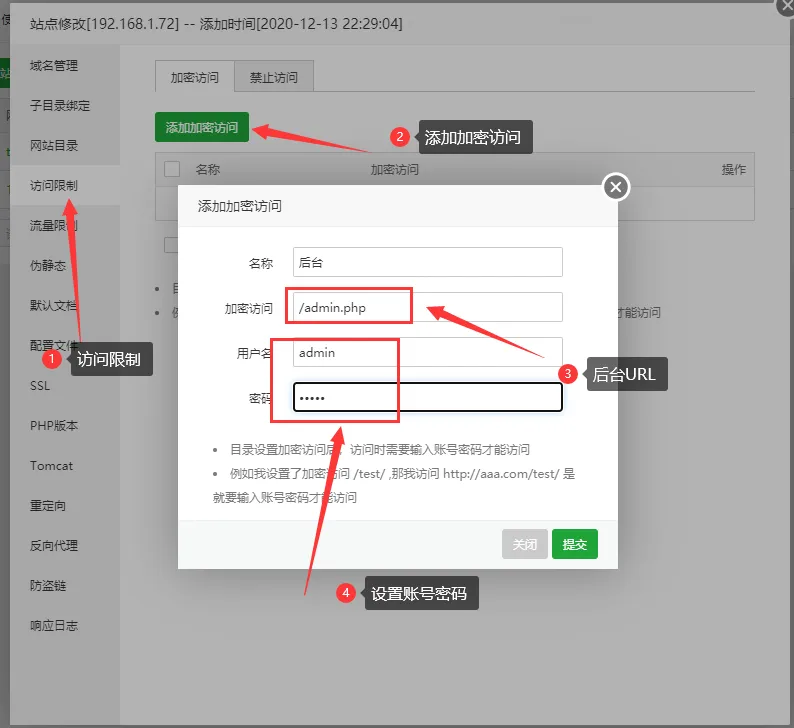This screenshot has width=794, height=728.
Task: Select SSL in the left menu
Action: coord(40,386)
